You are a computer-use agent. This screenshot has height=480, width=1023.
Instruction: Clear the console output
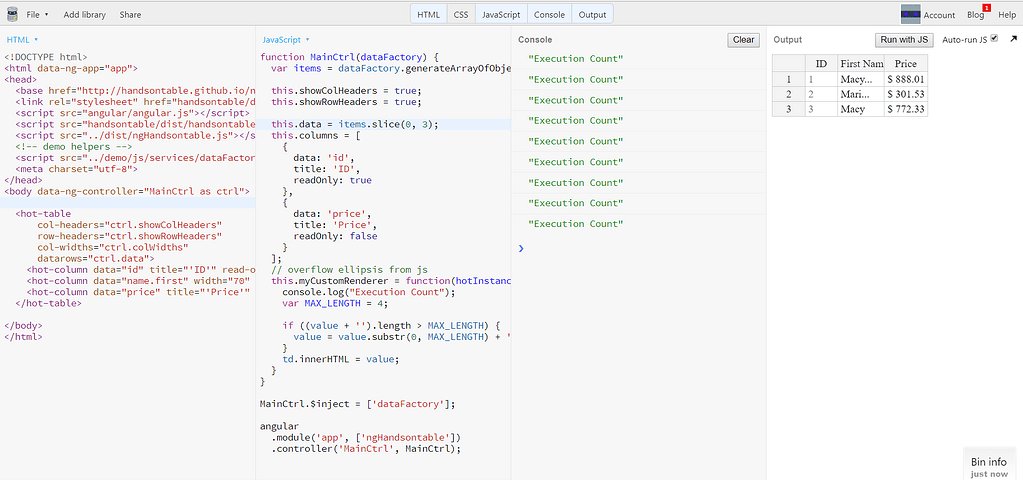tap(743, 40)
